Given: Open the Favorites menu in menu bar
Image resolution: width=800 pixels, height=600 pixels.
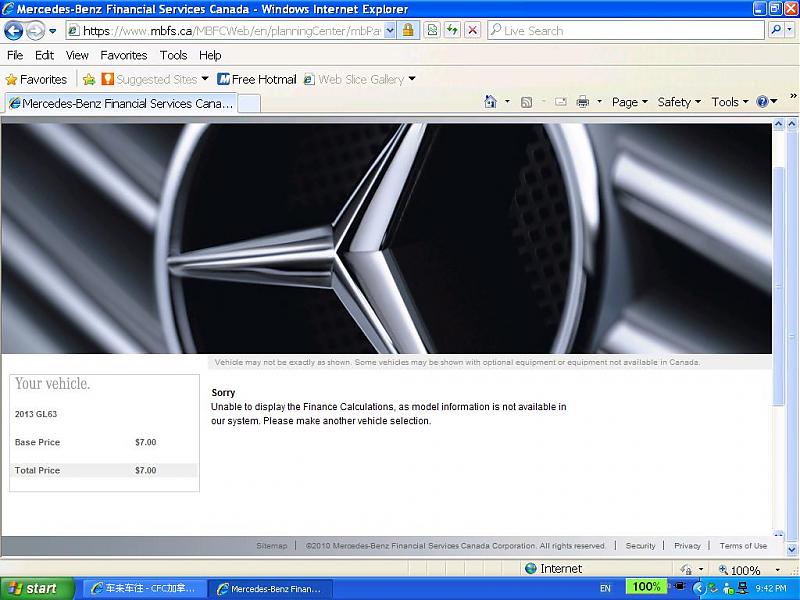Looking at the screenshot, I should click(123, 55).
